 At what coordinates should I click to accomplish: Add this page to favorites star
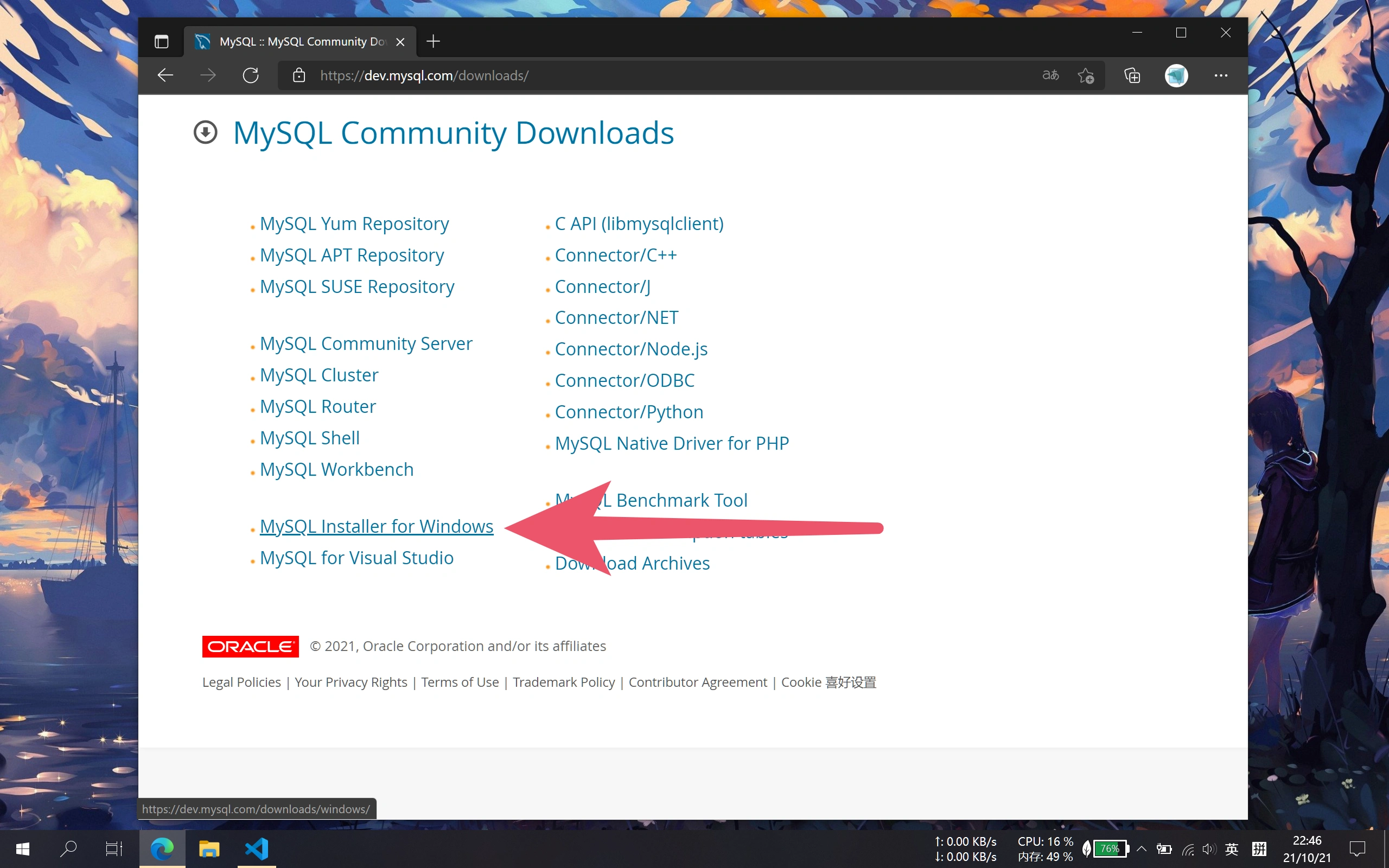(x=1085, y=75)
